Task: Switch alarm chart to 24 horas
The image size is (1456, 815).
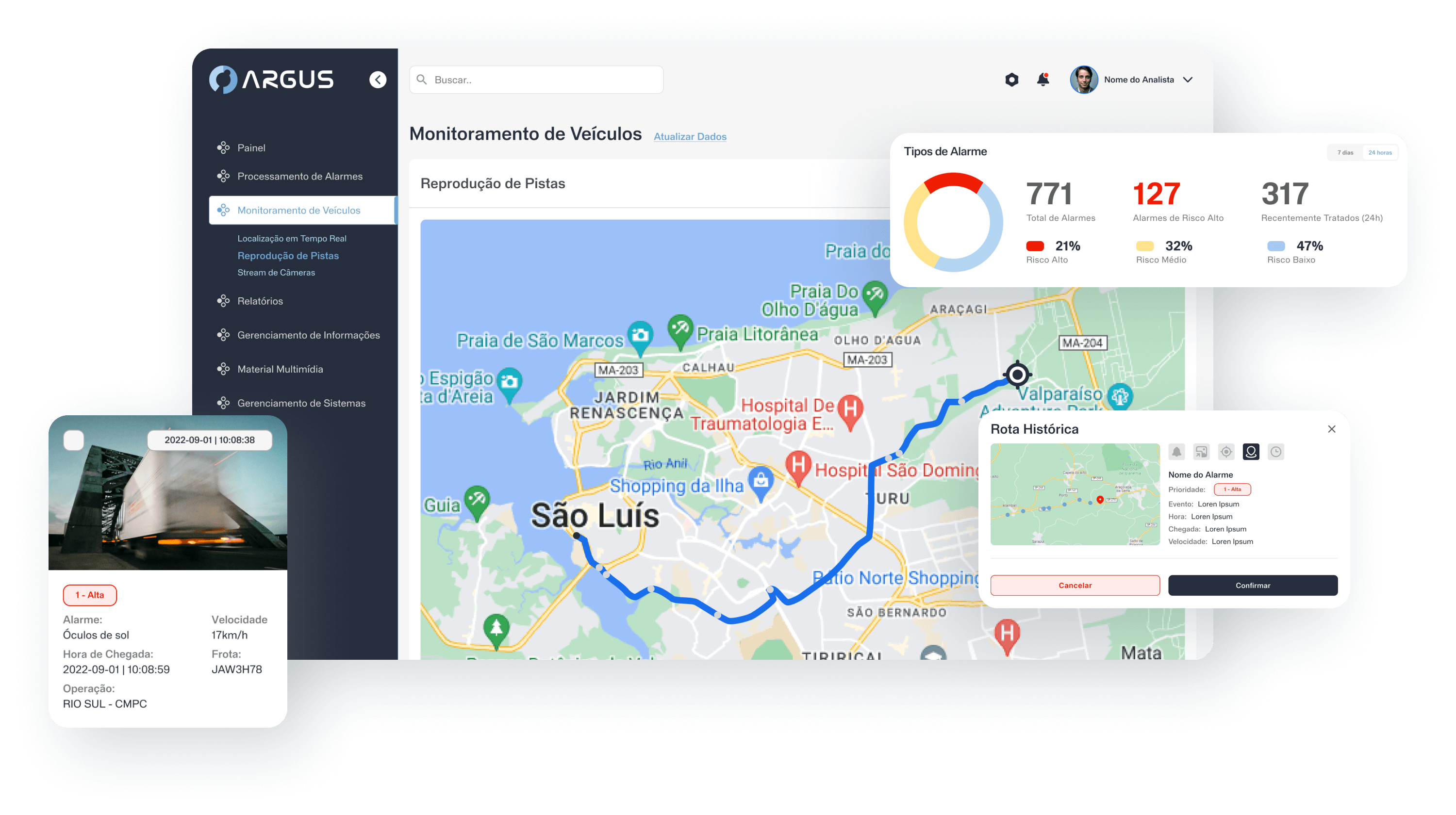Action: 1380,152
